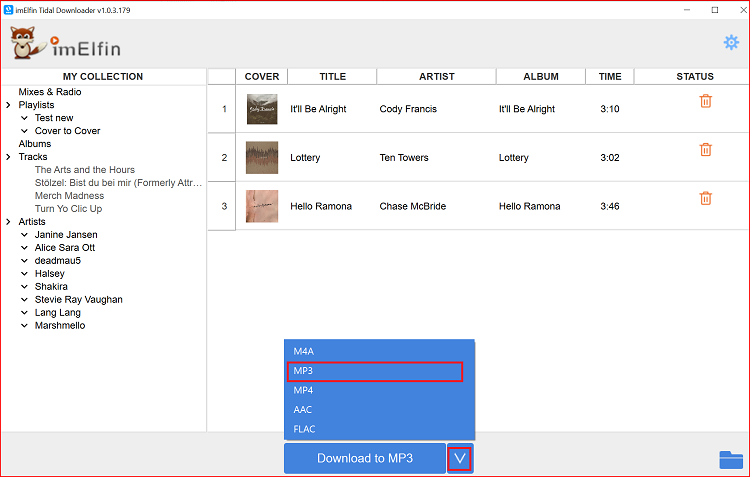
Task: Click the app icon in the title bar
Action: click(x=8, y=10)
